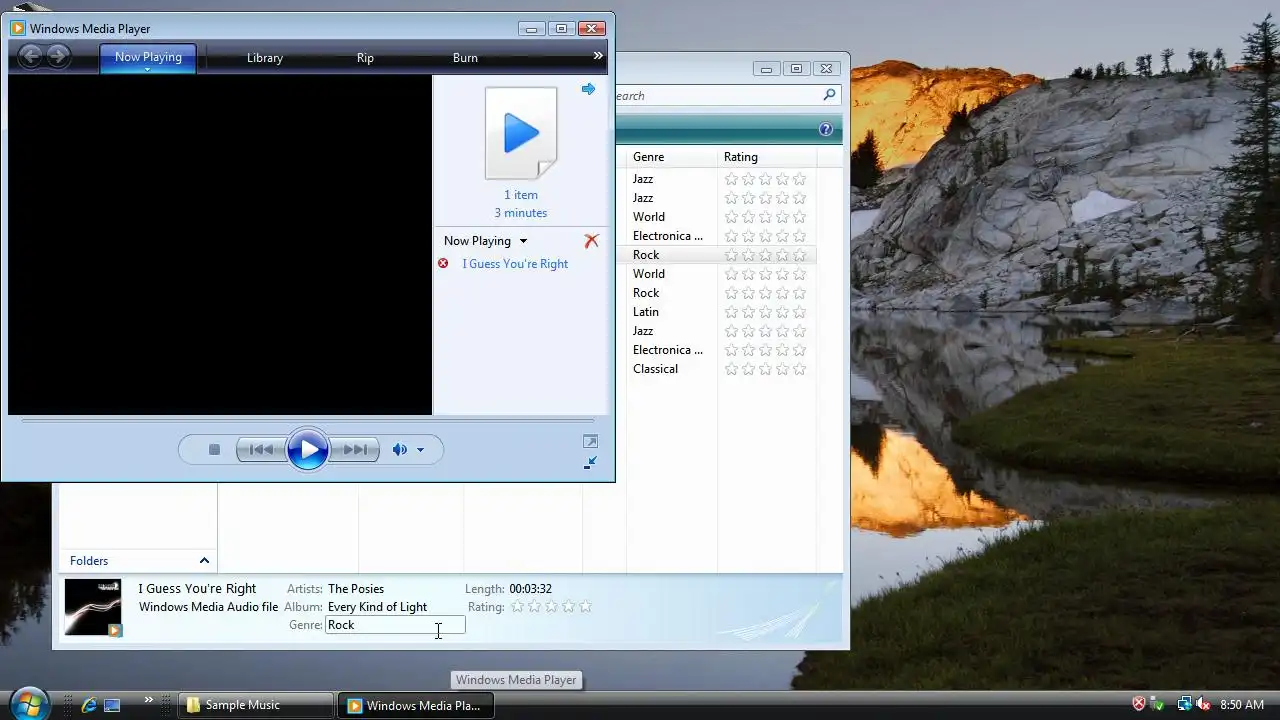Viewport: 1280px width, 720px height.
Task: Open the Library tab
Action: coord(265,58)
